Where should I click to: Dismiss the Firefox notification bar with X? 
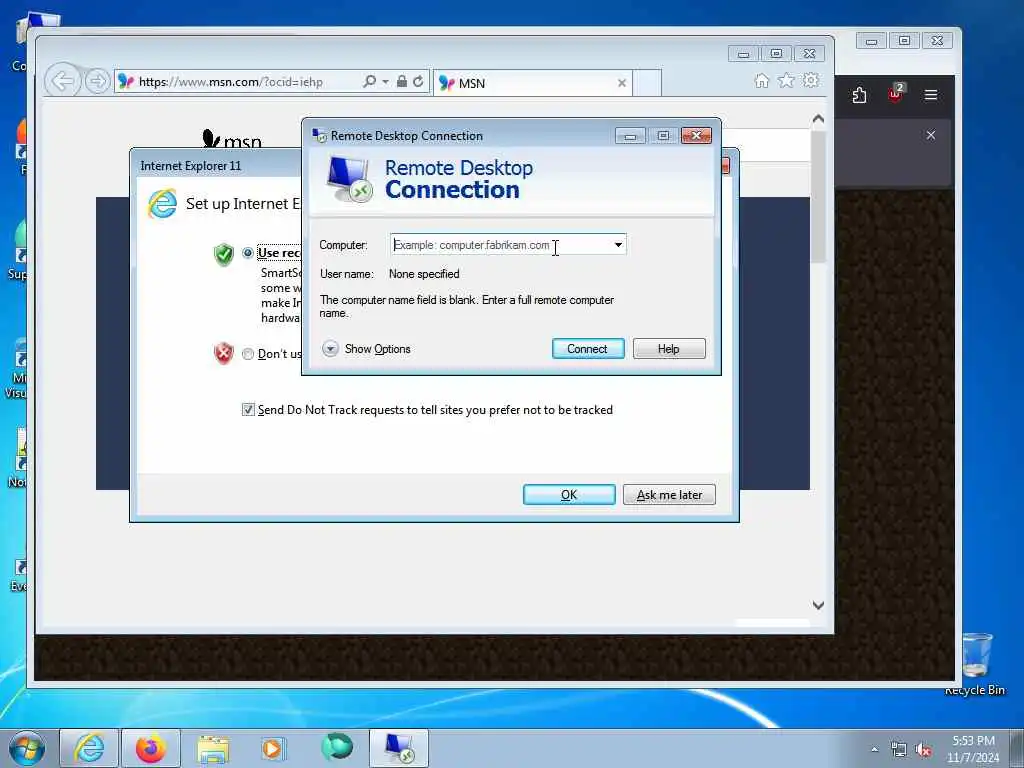[931, 135]
